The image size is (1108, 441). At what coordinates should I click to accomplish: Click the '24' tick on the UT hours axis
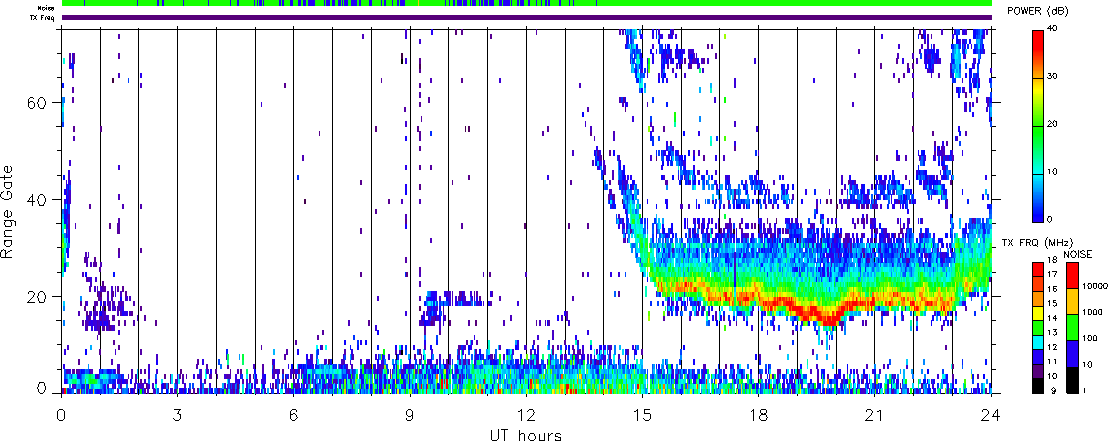point(991,414)
